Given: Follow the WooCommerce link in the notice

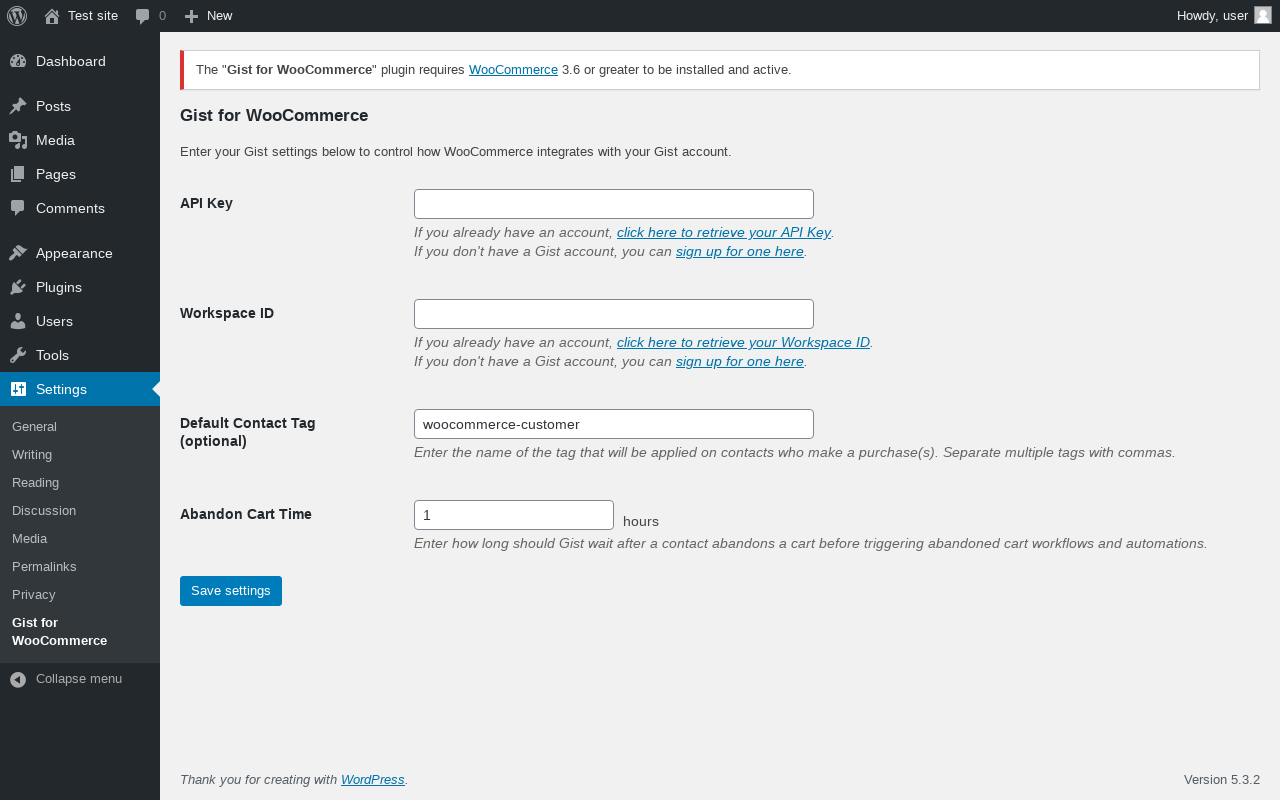Looking at the screenshot, I should tap(513, 70).
